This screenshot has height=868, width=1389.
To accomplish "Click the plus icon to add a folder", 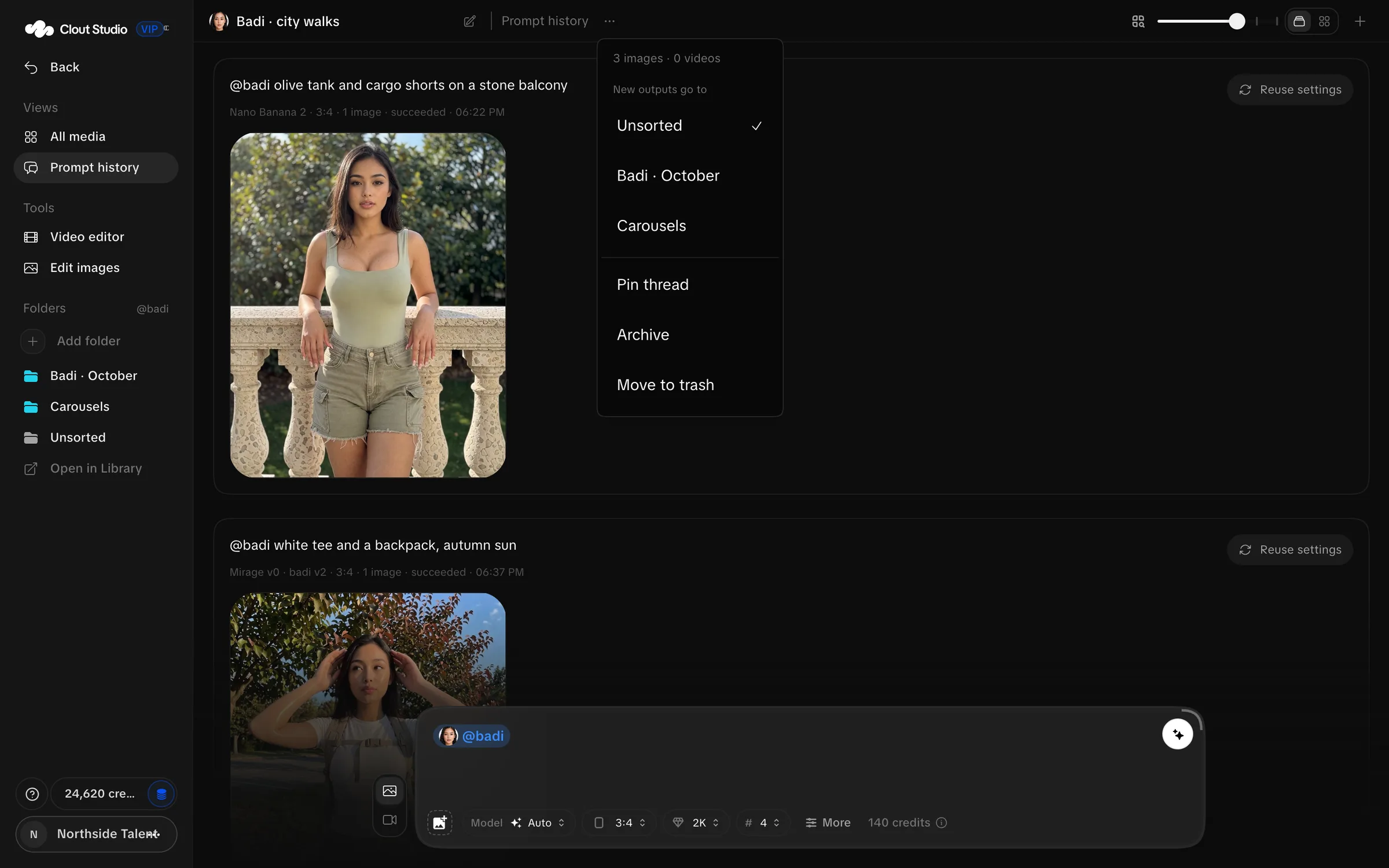I will tap(32, 341).
